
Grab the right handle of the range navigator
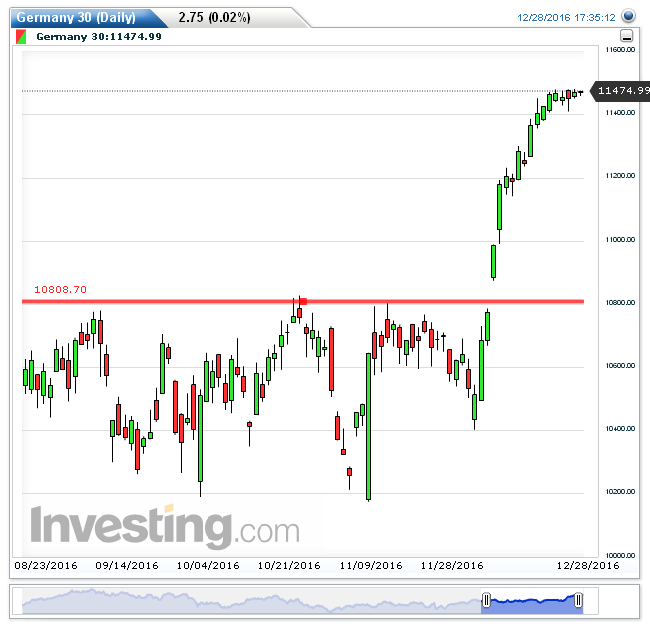pyautogui.click(x=578, y=600)
